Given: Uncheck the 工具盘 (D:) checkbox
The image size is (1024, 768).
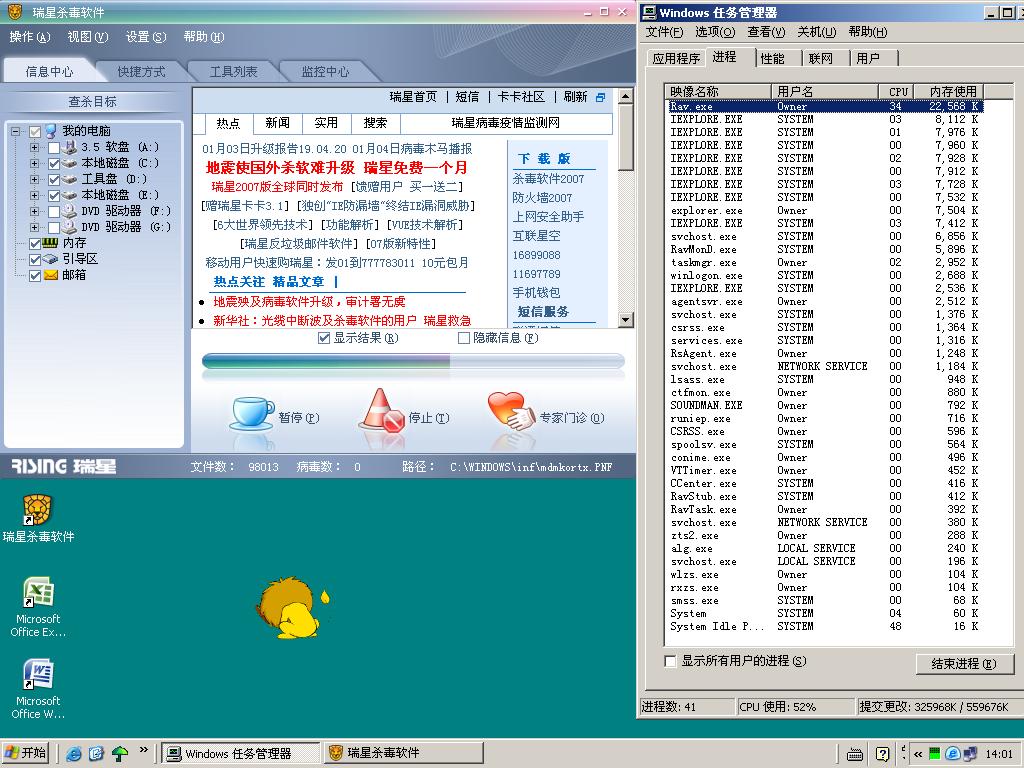Looking at the screenshot, I should coord(54,180).
